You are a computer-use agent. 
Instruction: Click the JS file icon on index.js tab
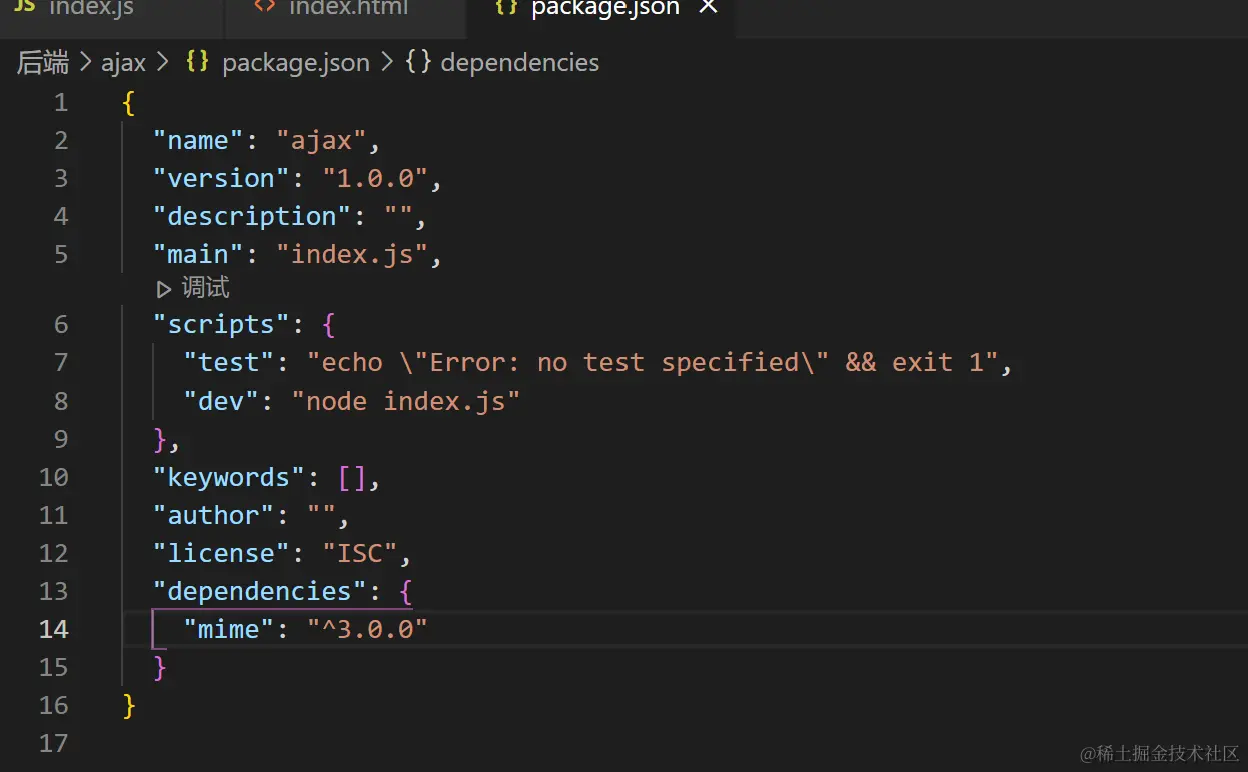pyautogui.click(x=24, y=7)
